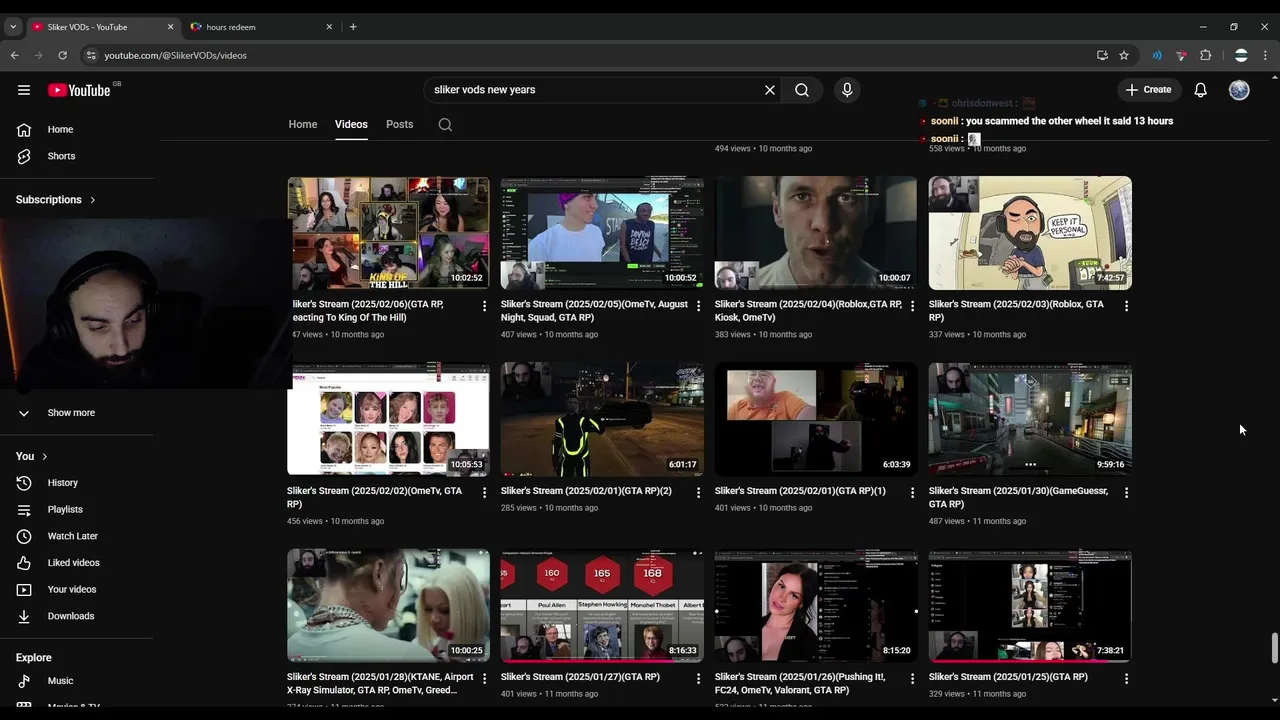Open options for 2025/02/02 stream video
This screenshot has height=720, width=1280.
(x=485, y=493)
